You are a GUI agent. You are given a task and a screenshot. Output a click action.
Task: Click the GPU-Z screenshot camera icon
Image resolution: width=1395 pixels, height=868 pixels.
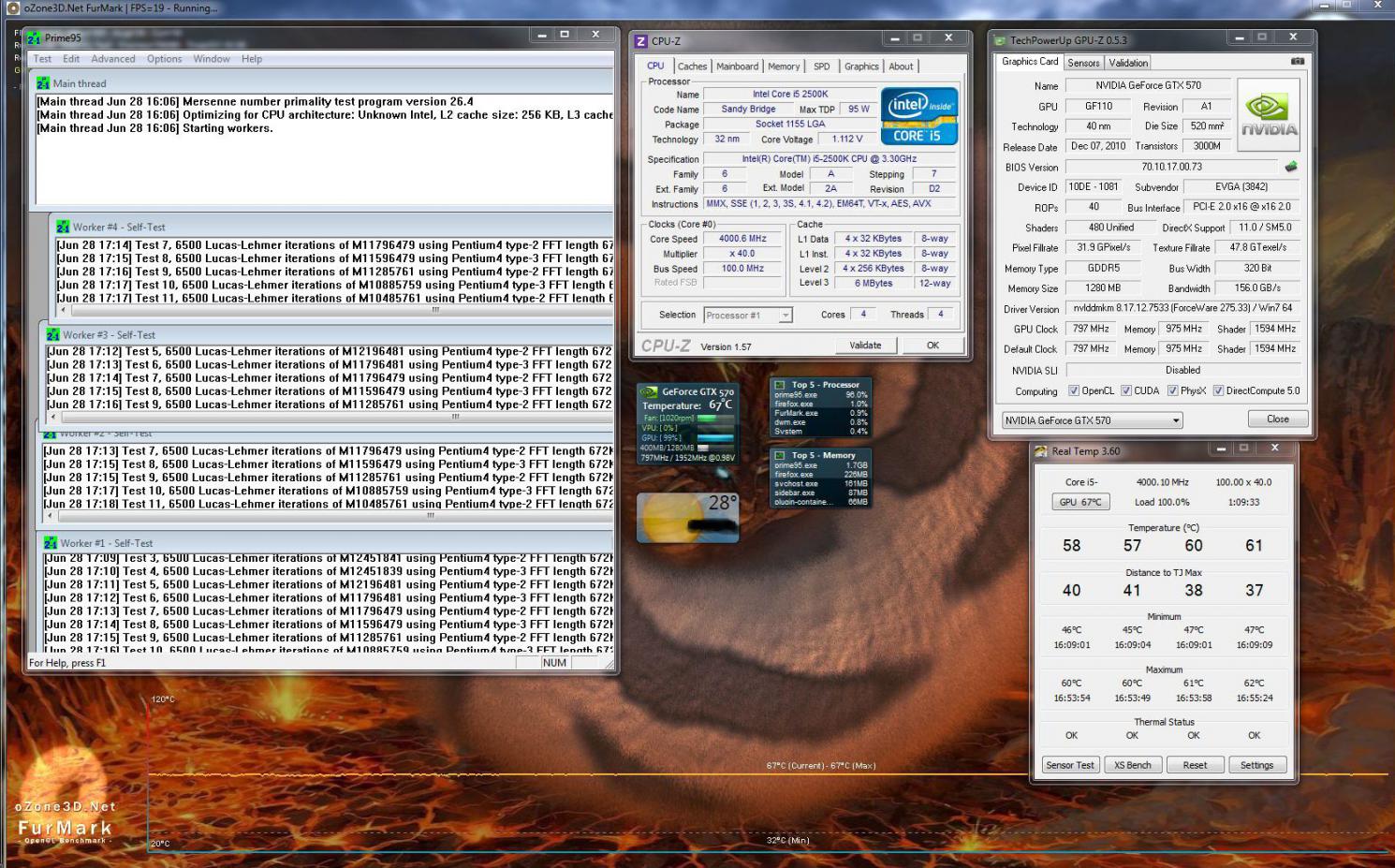1297,62
